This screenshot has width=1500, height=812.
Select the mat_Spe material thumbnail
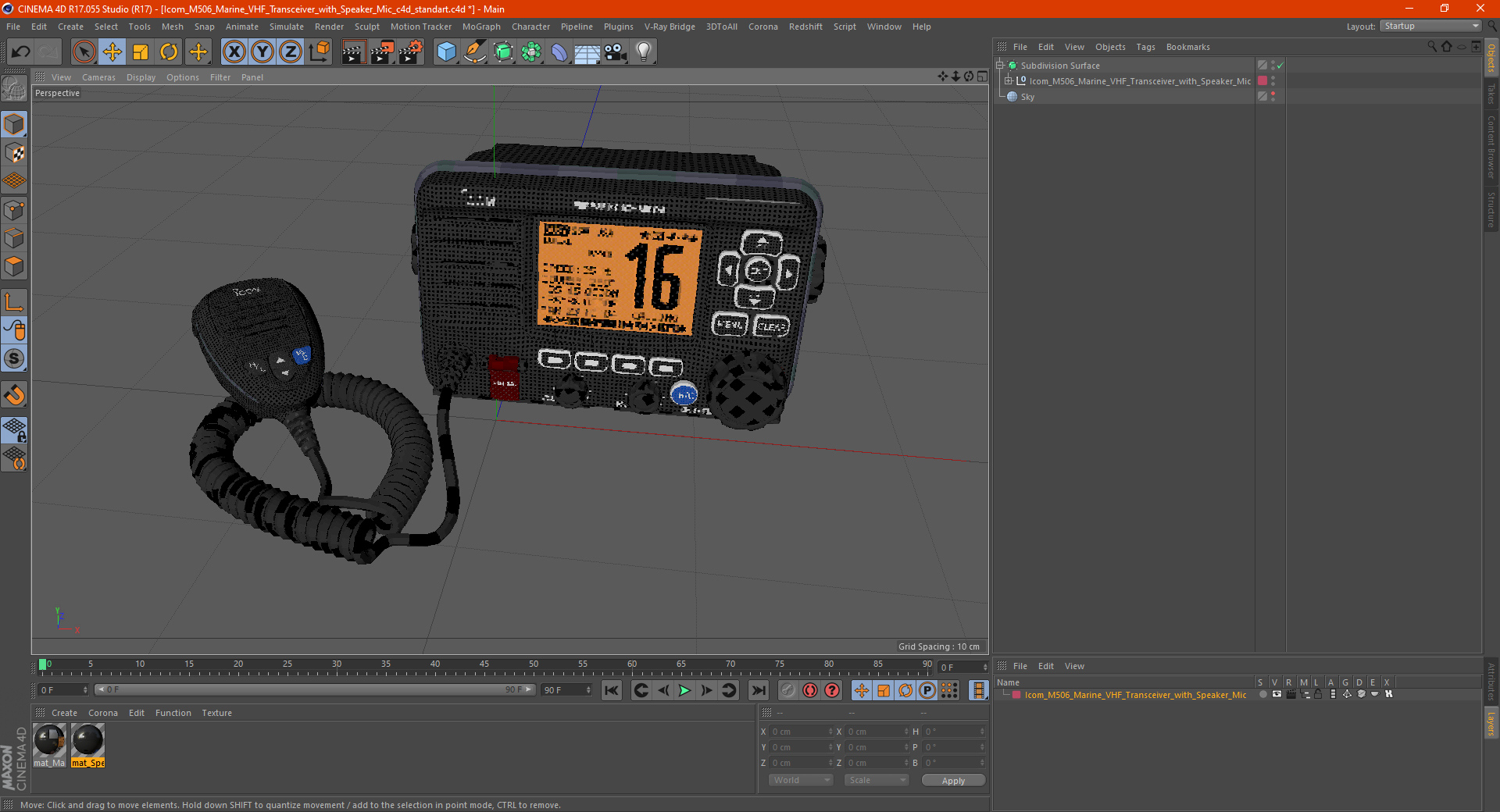pyautogui.click(x=87, y=745)
